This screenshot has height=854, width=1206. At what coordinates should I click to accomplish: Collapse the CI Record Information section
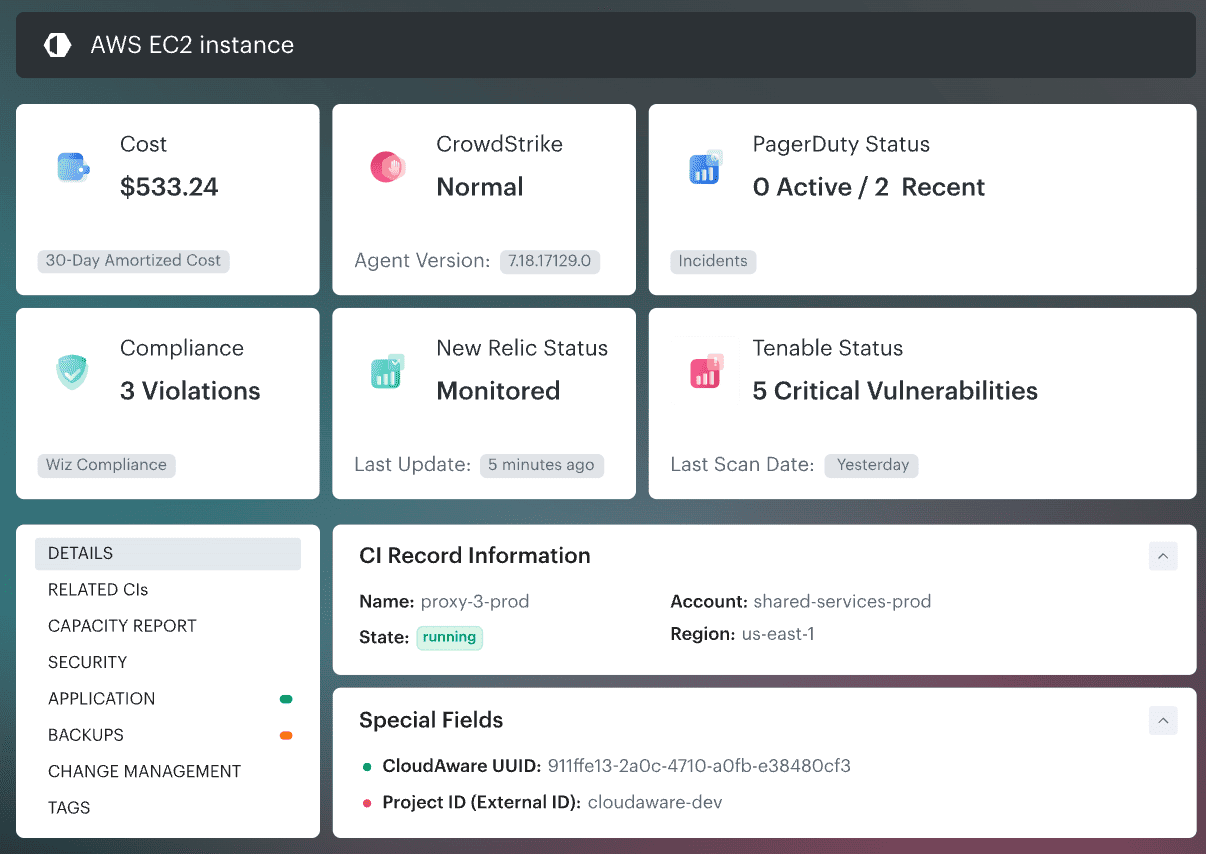[1163, 556]
